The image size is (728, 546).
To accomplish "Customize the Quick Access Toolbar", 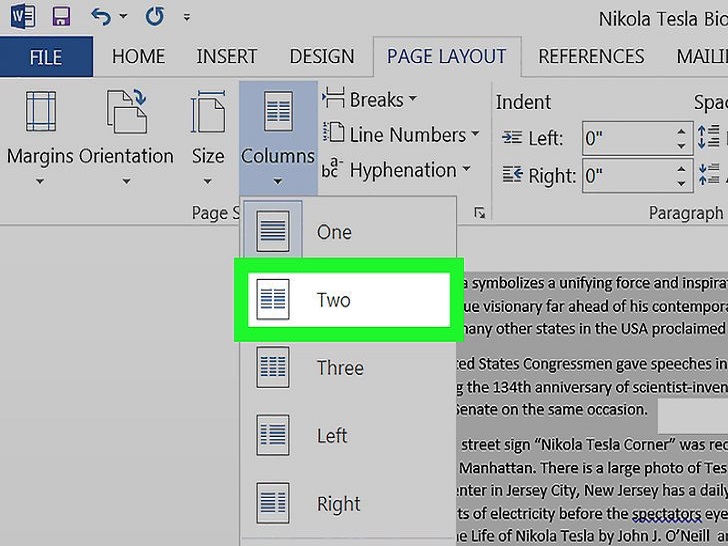I will point(187,18).
